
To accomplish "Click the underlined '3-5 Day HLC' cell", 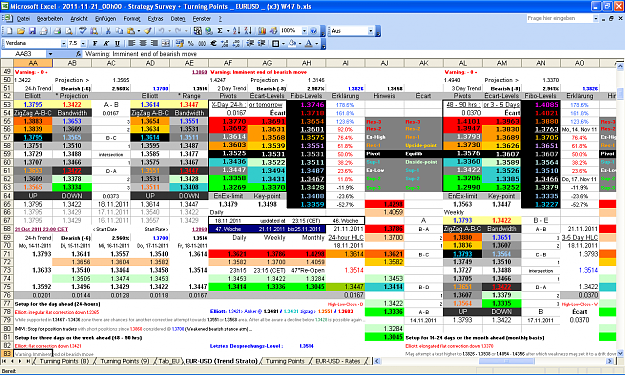I will click(579, 238).
